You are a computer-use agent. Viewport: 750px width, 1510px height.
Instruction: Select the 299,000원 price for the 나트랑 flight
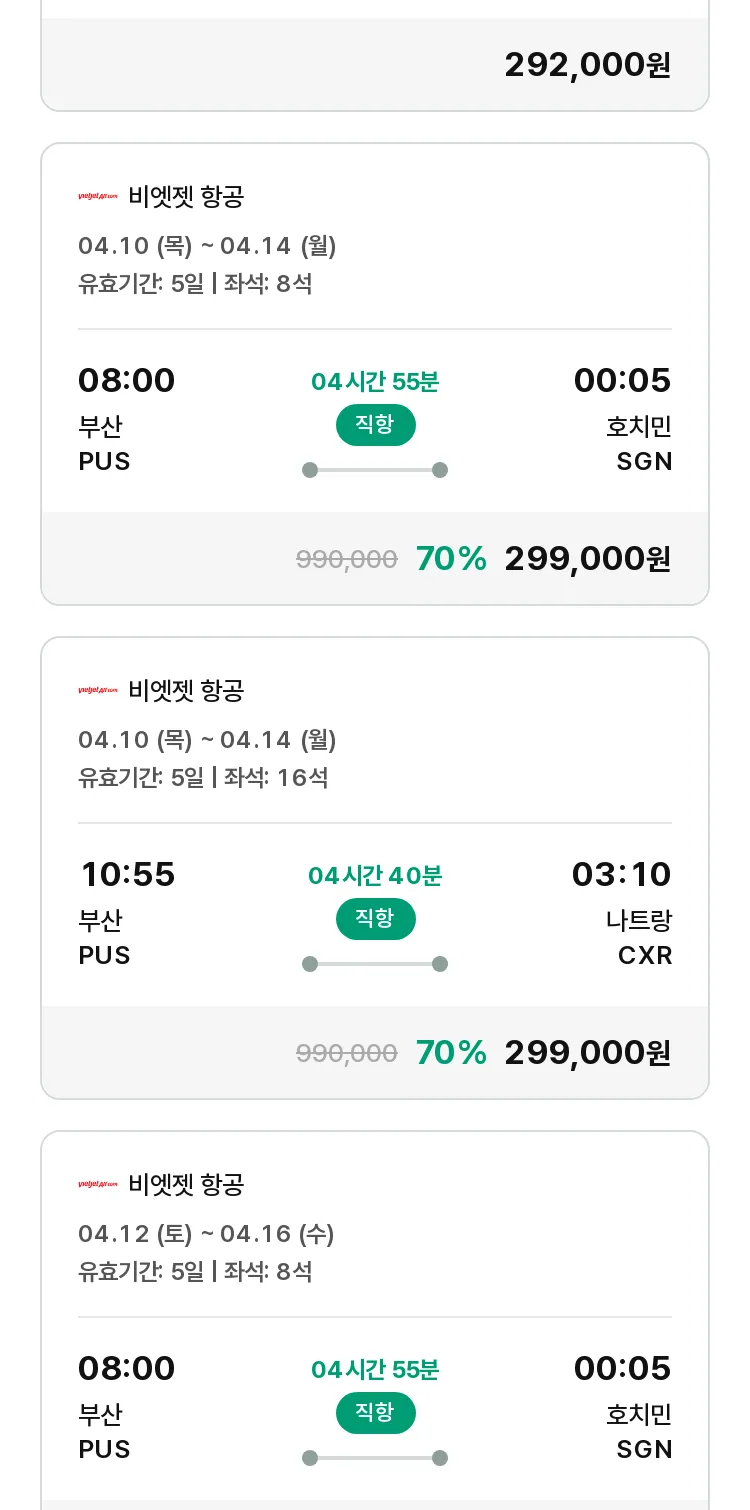(x=587, y=1053)
